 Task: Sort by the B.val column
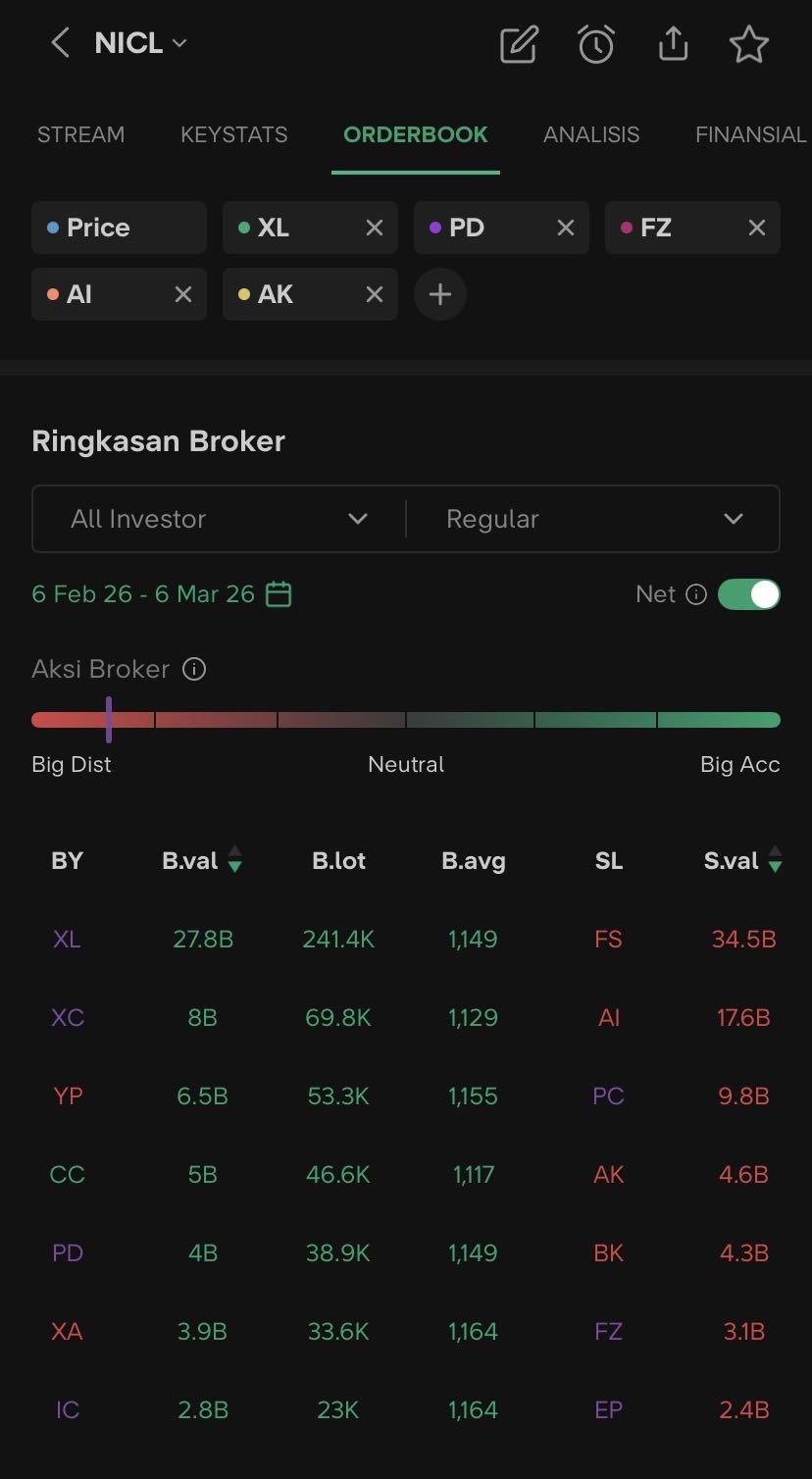202,861
